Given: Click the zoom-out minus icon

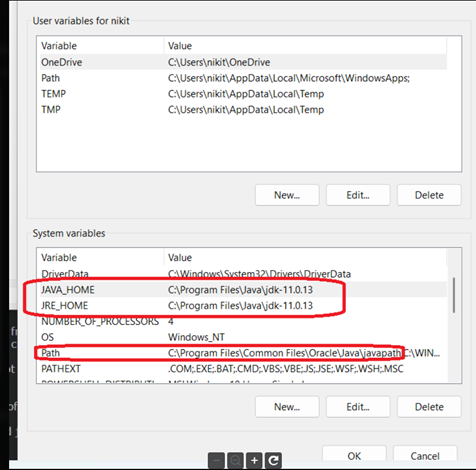Looking at the screenshot, I should pyautogui.click(x=216, y=461).
